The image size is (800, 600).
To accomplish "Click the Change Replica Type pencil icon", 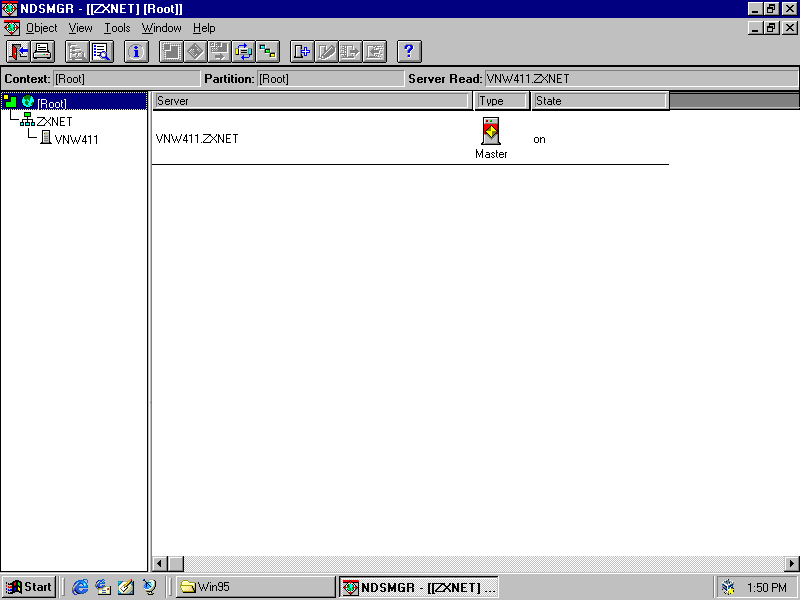I will tap(327, 52).
